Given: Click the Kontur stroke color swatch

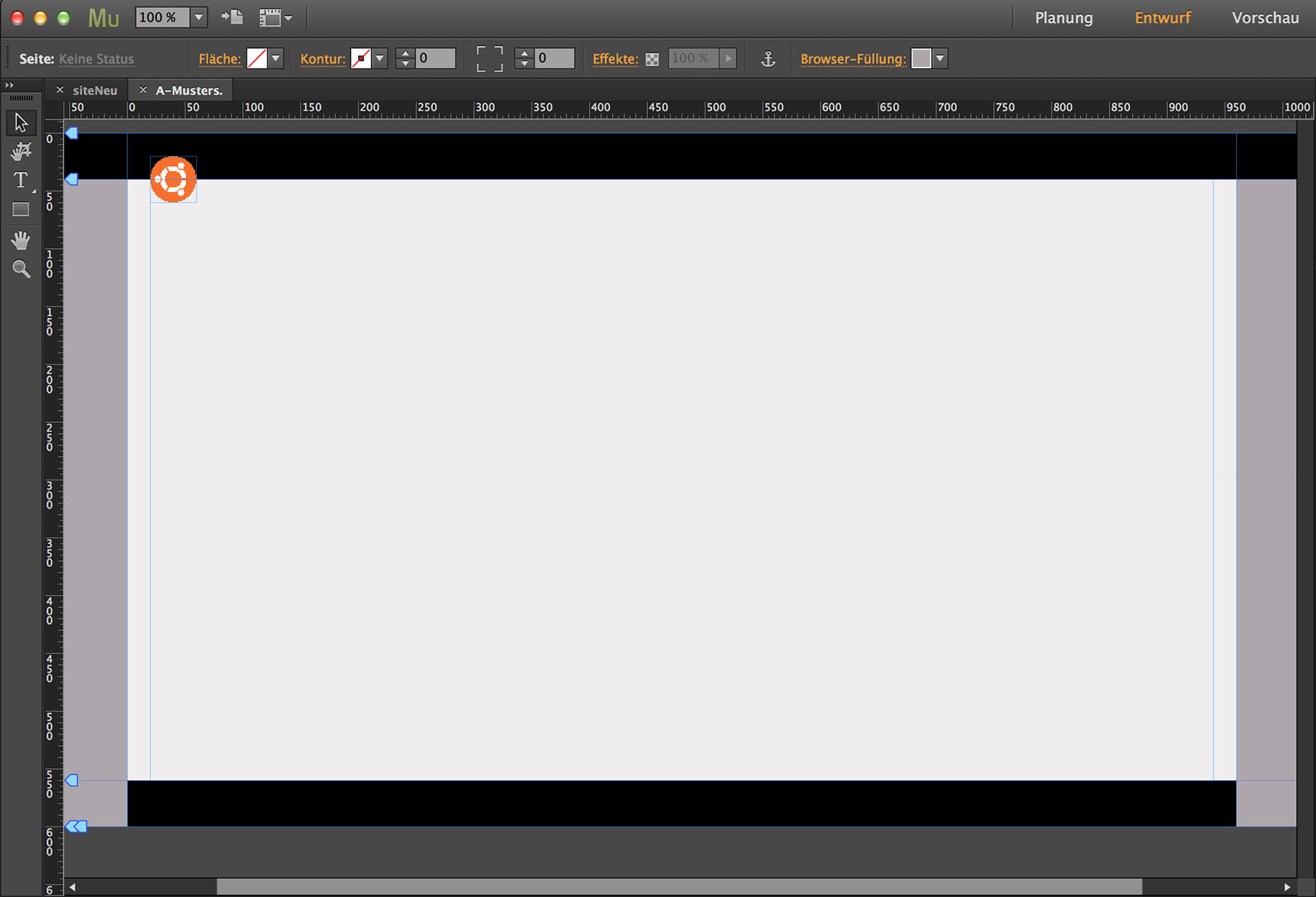Looking at the screenshot, I should click(361, 58).
